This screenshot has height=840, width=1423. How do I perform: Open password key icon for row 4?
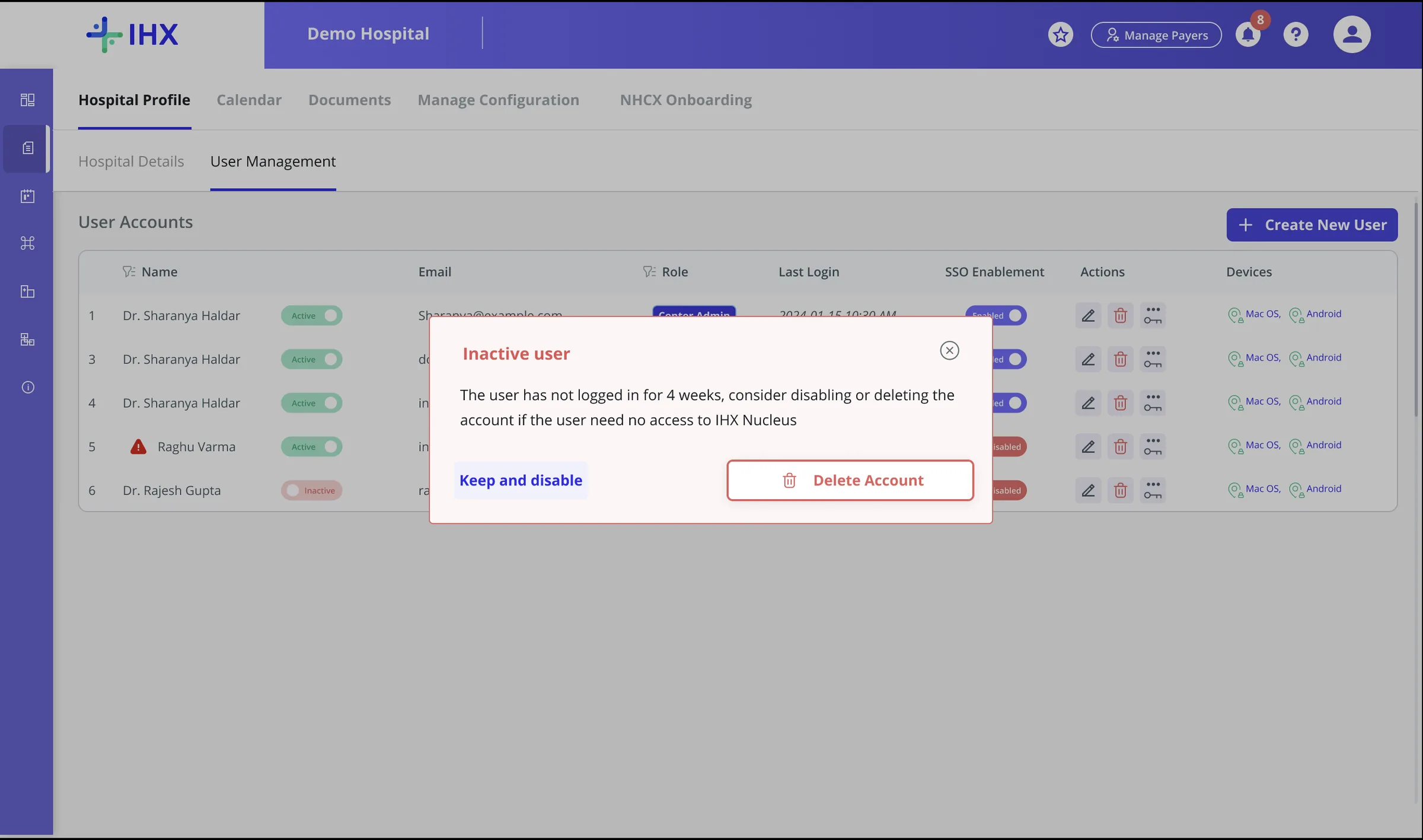click(1153, 403)
